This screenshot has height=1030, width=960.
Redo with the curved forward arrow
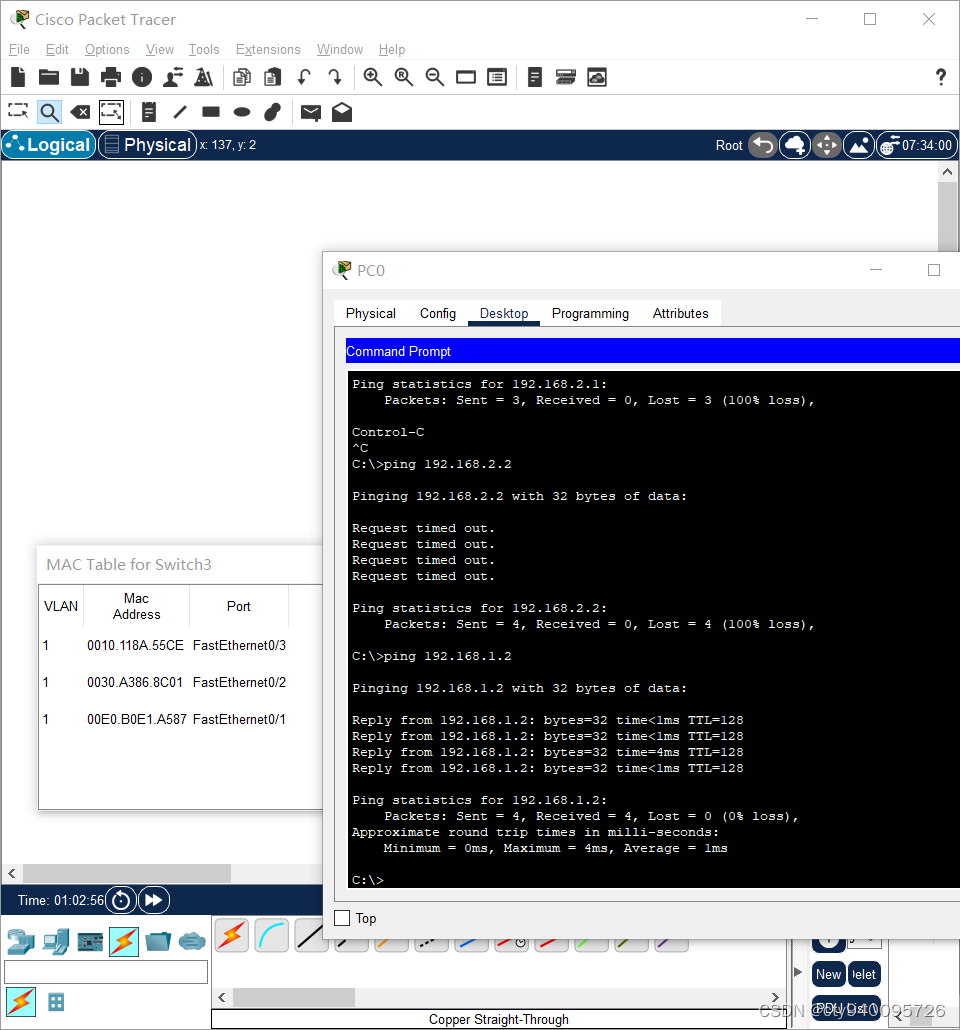coord(335,78)
